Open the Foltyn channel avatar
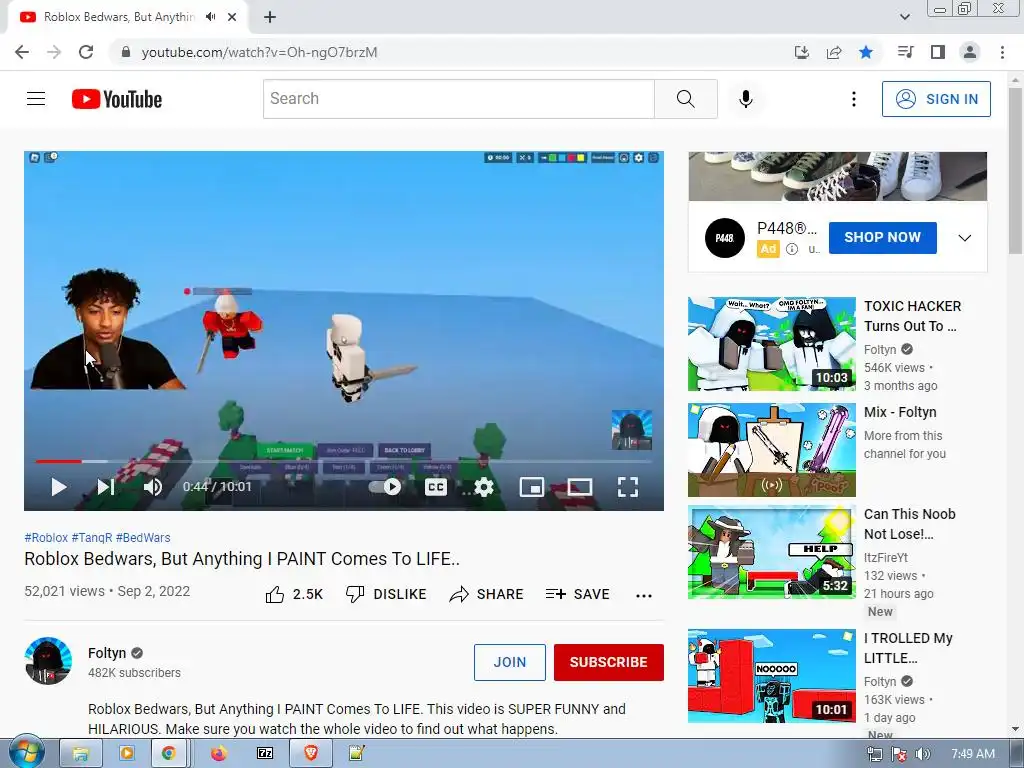This screenshot has height=768, width=1024. [48, 661]
